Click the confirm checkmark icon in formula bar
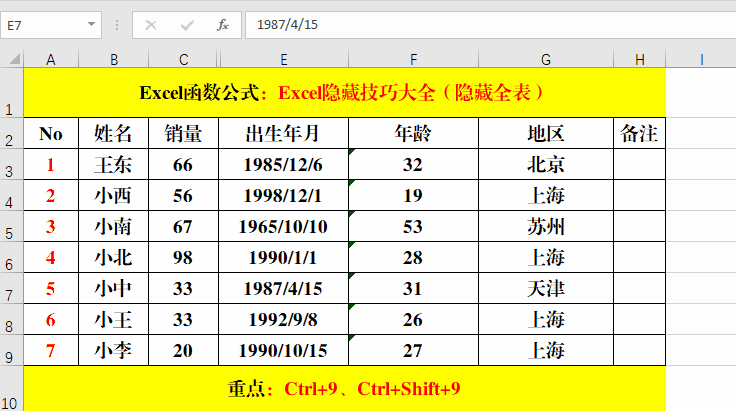This screenshot has width=736, height=411. (x=187, y=25)
